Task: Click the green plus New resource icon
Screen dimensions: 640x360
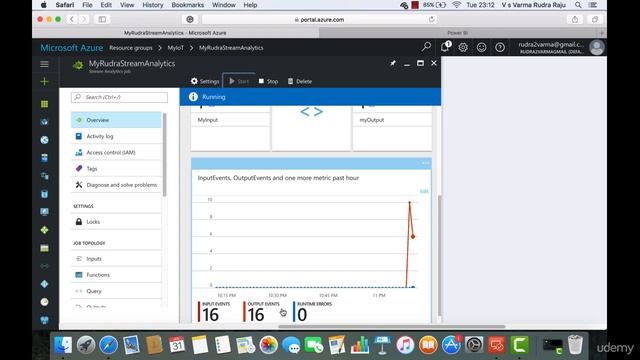Action: (x=44, y=82)
